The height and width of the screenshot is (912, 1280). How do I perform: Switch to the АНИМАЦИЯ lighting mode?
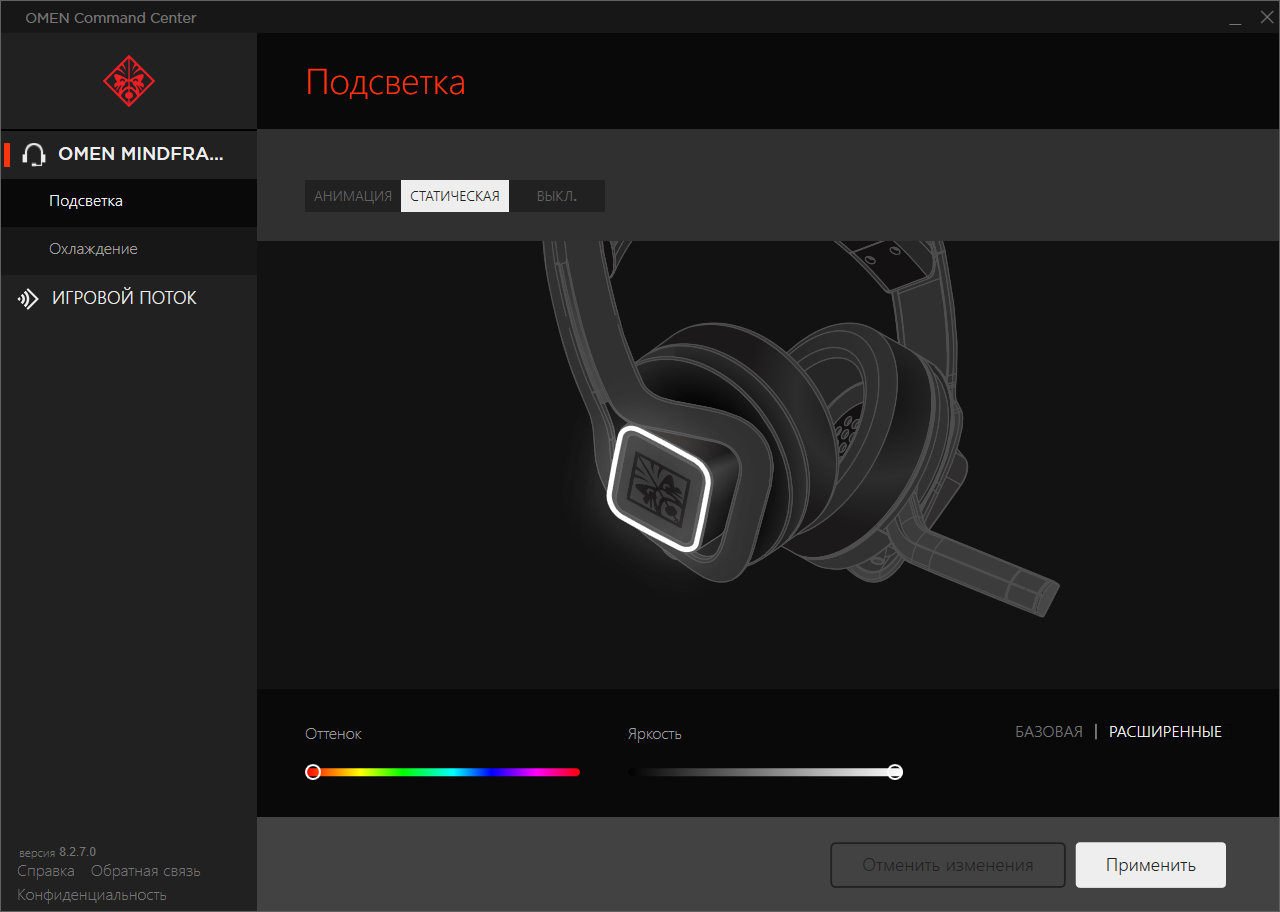(353, 196)
